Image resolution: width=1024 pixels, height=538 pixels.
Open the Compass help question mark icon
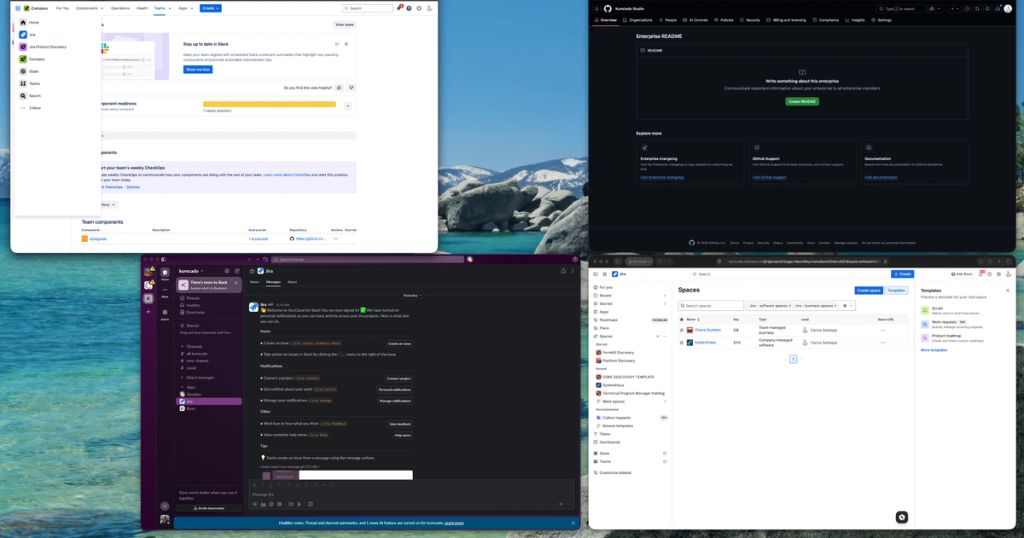point(409,8)
